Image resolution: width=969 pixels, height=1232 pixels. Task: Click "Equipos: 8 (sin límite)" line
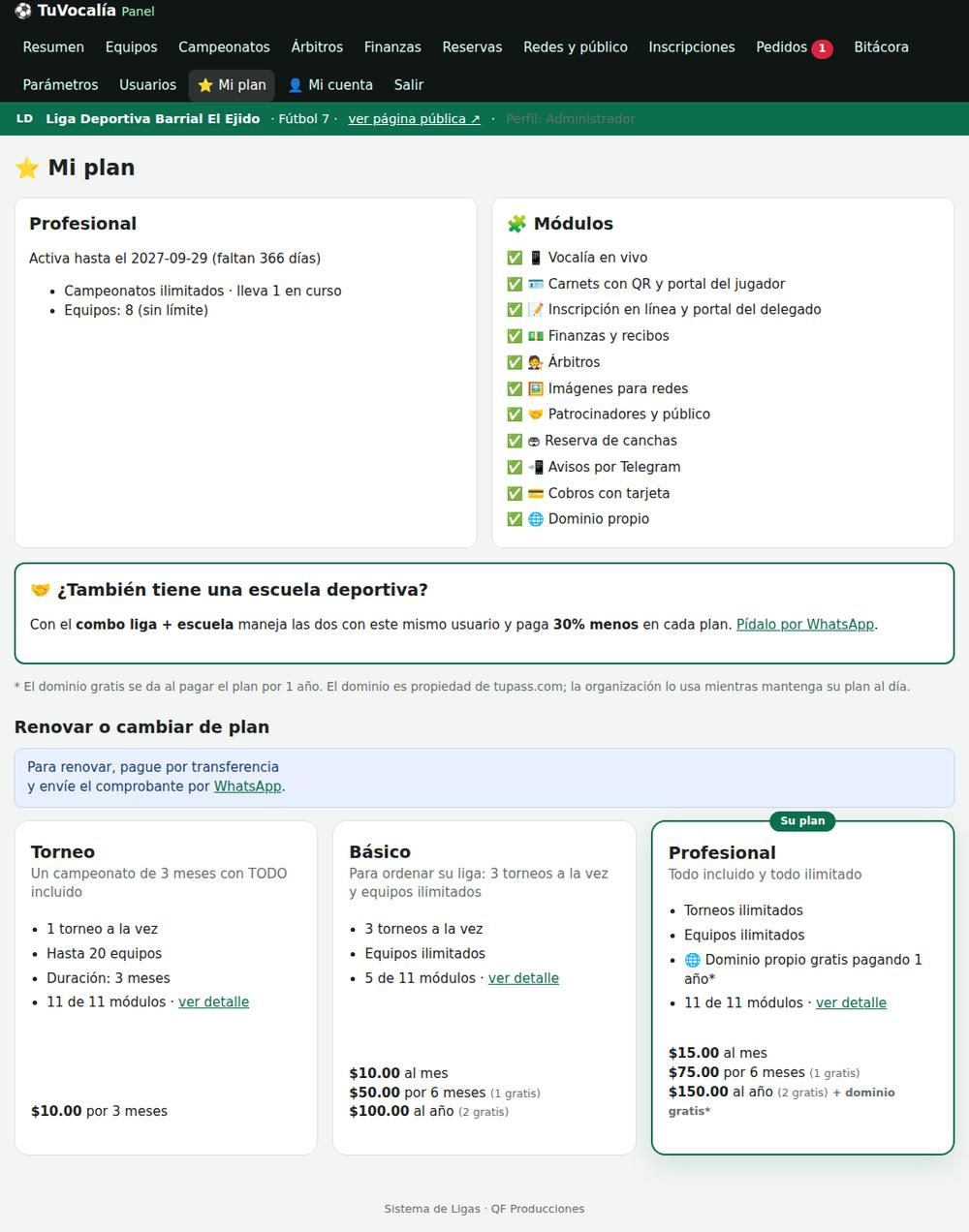coord(136,311)
